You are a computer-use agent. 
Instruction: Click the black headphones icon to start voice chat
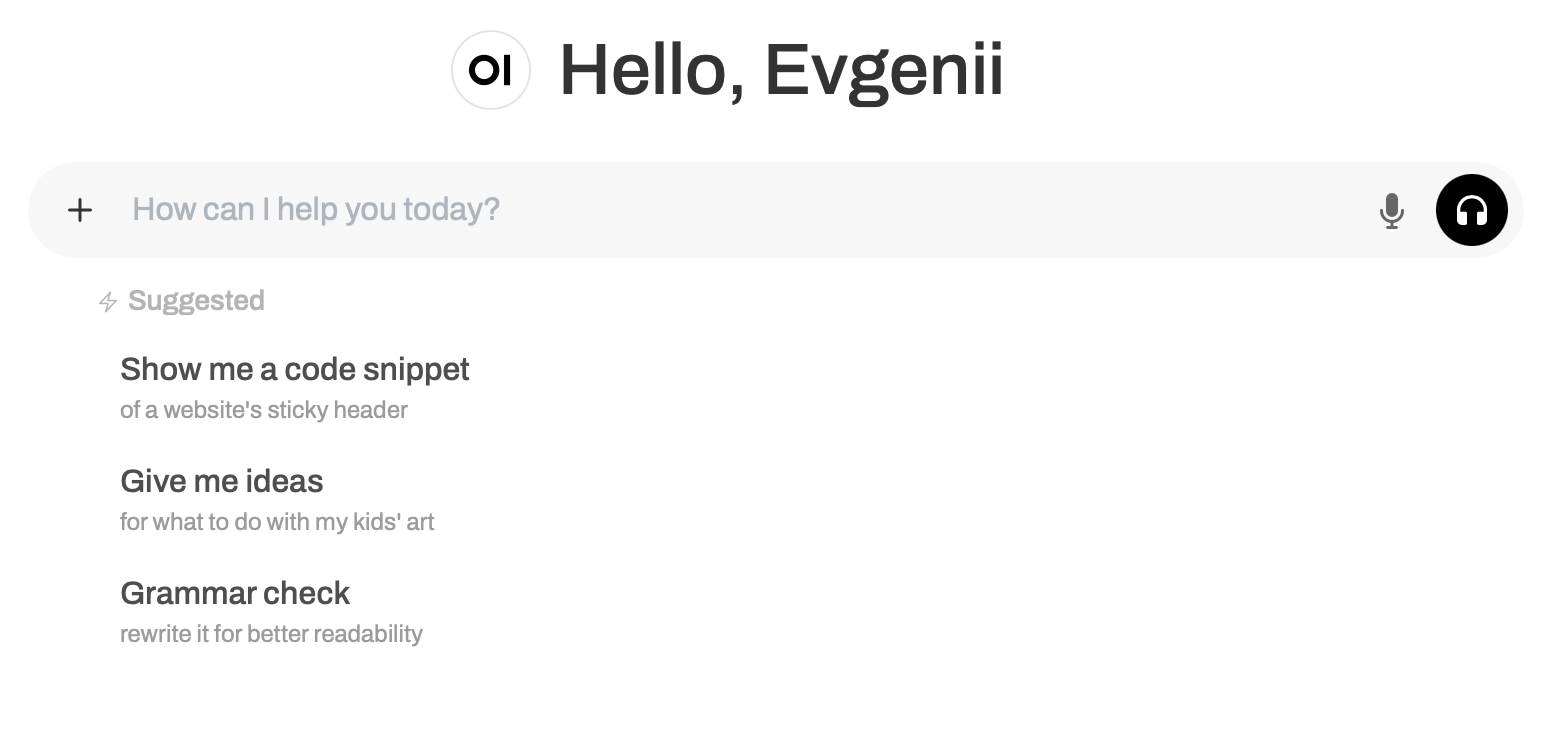[x=1471, y=210]
